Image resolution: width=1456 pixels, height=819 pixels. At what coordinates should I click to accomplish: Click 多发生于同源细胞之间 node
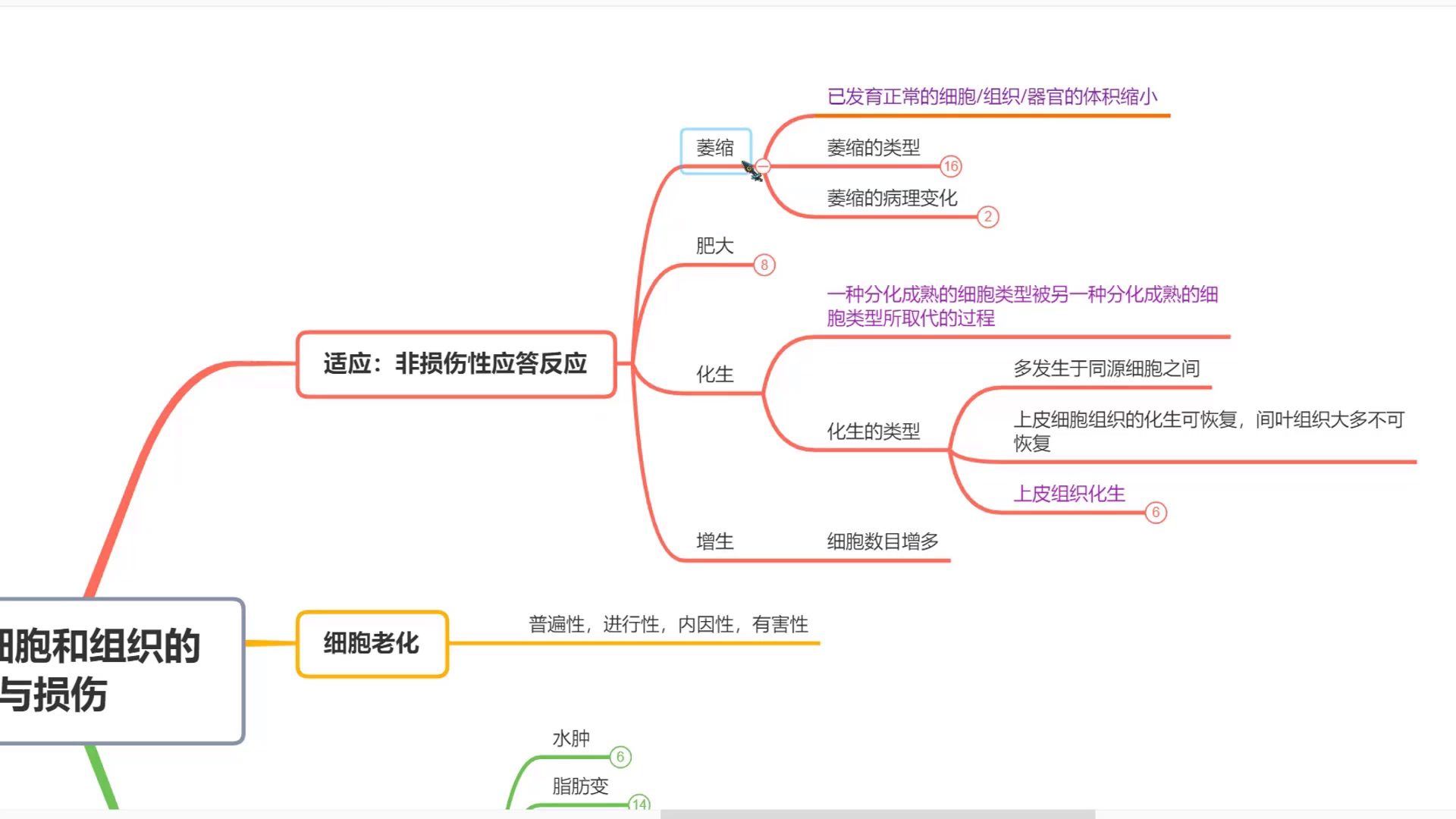point(1106,369)
